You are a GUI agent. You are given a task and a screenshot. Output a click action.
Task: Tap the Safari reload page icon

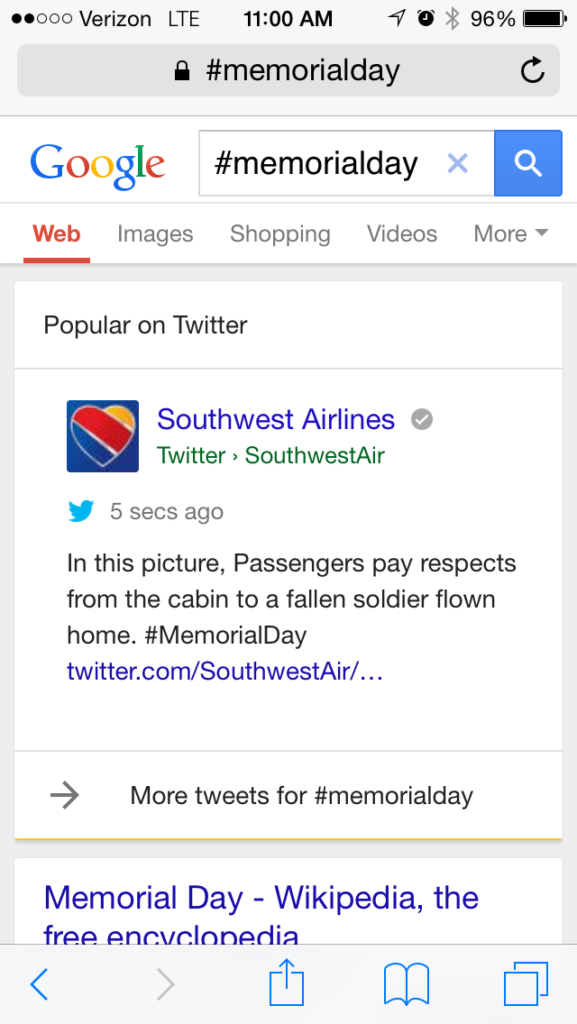tap(533, 71)
